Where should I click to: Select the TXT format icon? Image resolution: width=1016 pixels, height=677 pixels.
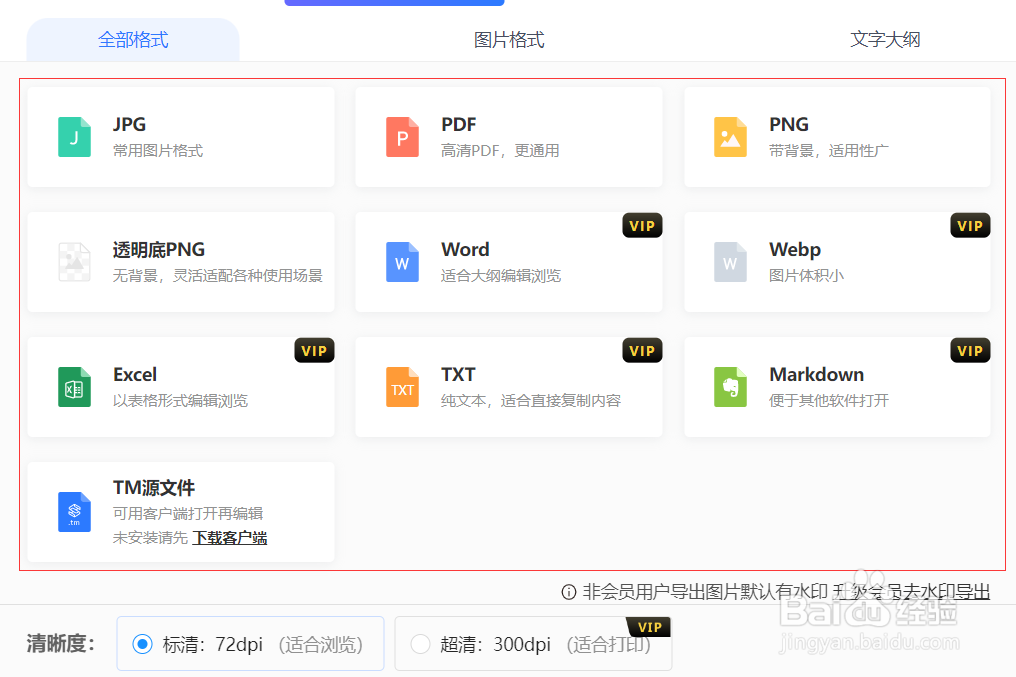pyautogui.click(x=402, y=387)
